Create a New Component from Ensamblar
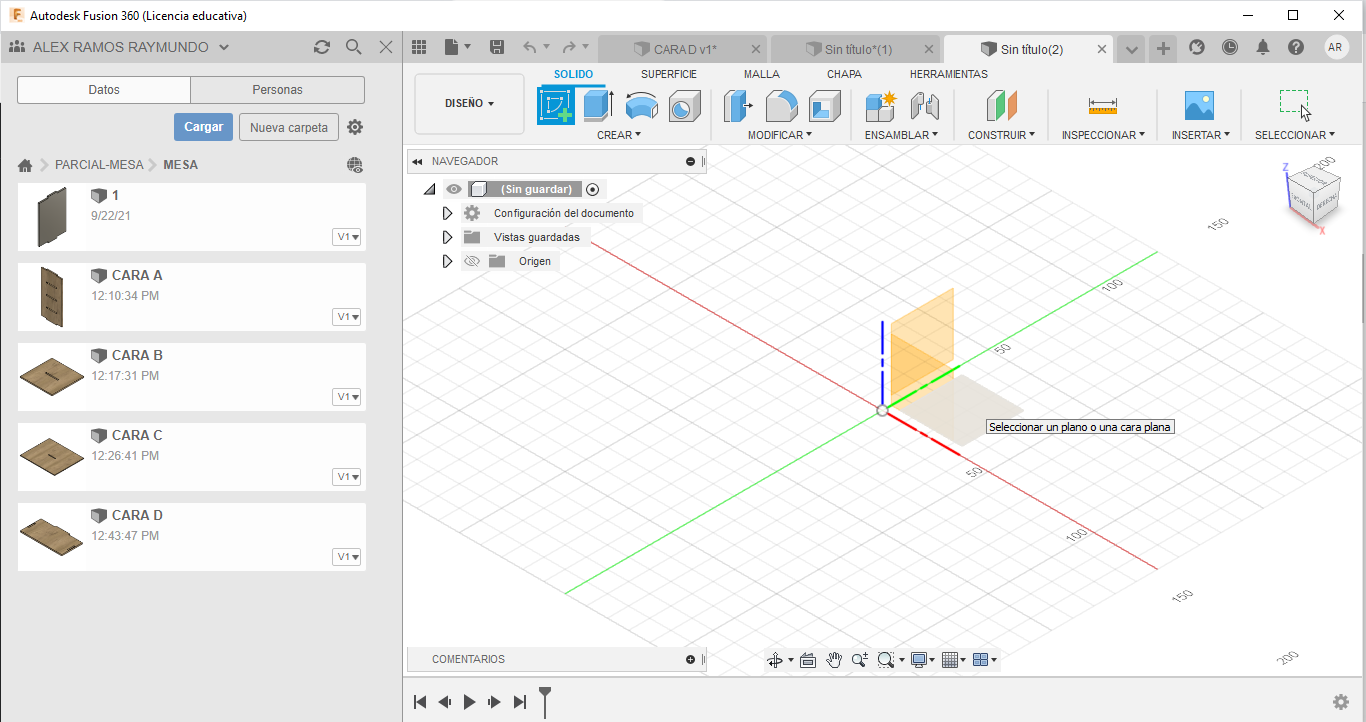 click(881, 106)
